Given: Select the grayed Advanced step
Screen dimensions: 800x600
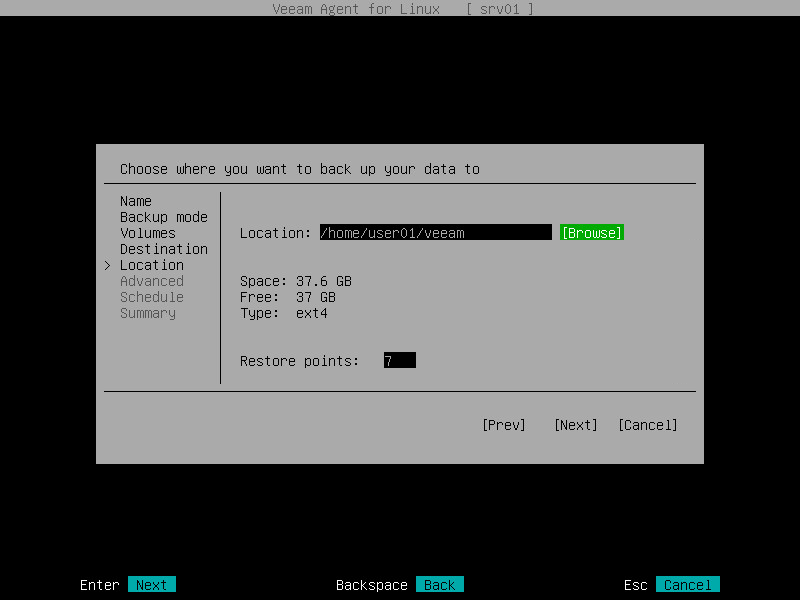Looking at the screenshot, I should tap(152, 281).
